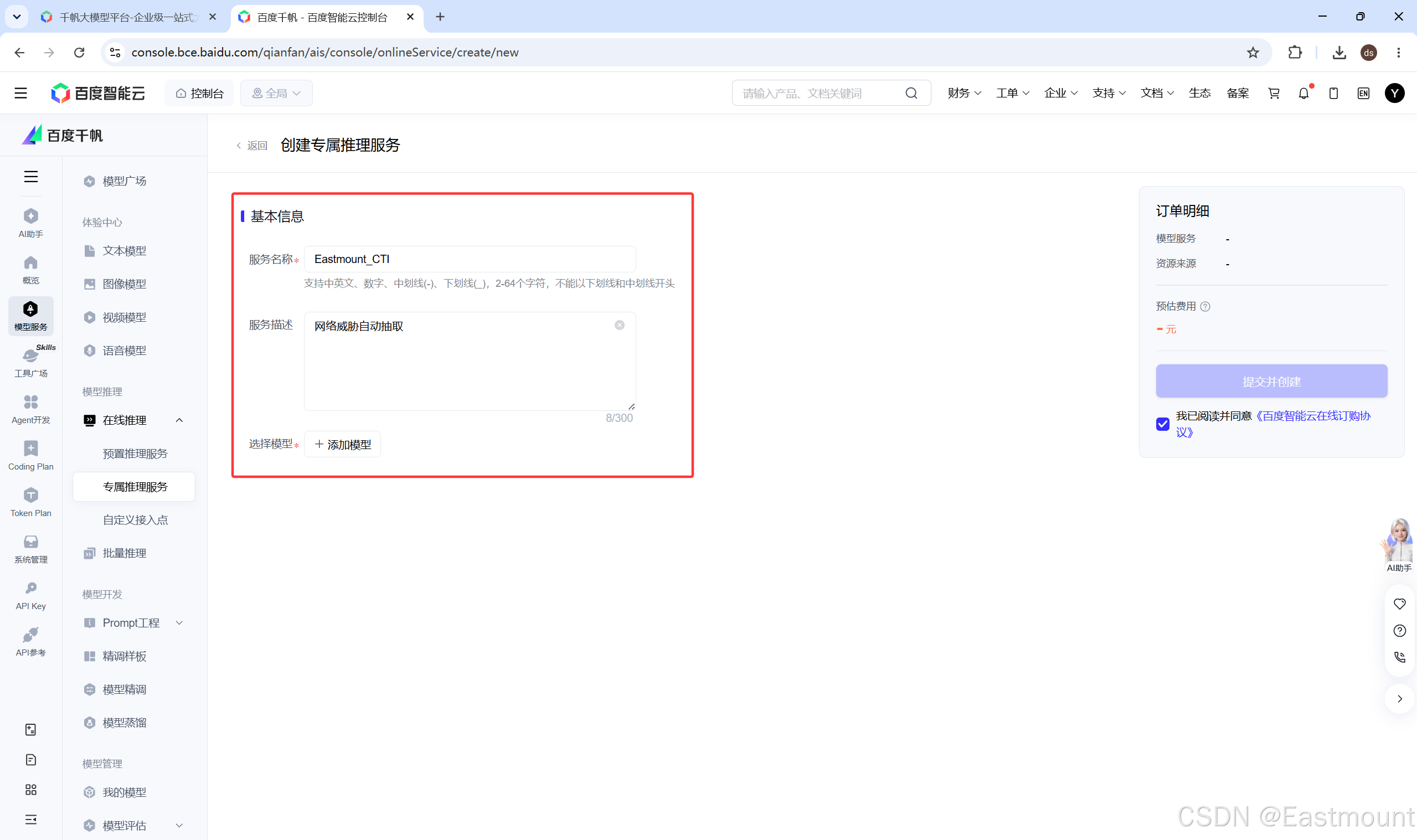1417x840 pixels.
Task: Open the Agent开发 sidebar icon
Action: pos(30,409)
